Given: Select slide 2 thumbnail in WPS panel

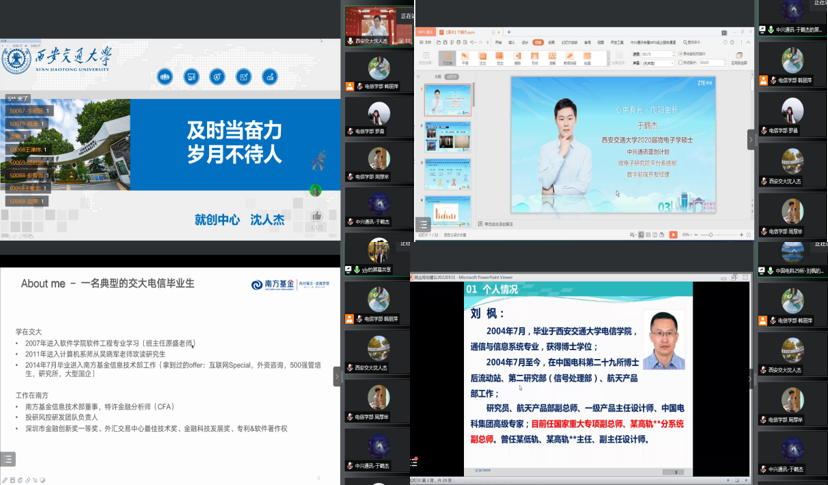Looking at the screenshot, I should coord(447,136).
